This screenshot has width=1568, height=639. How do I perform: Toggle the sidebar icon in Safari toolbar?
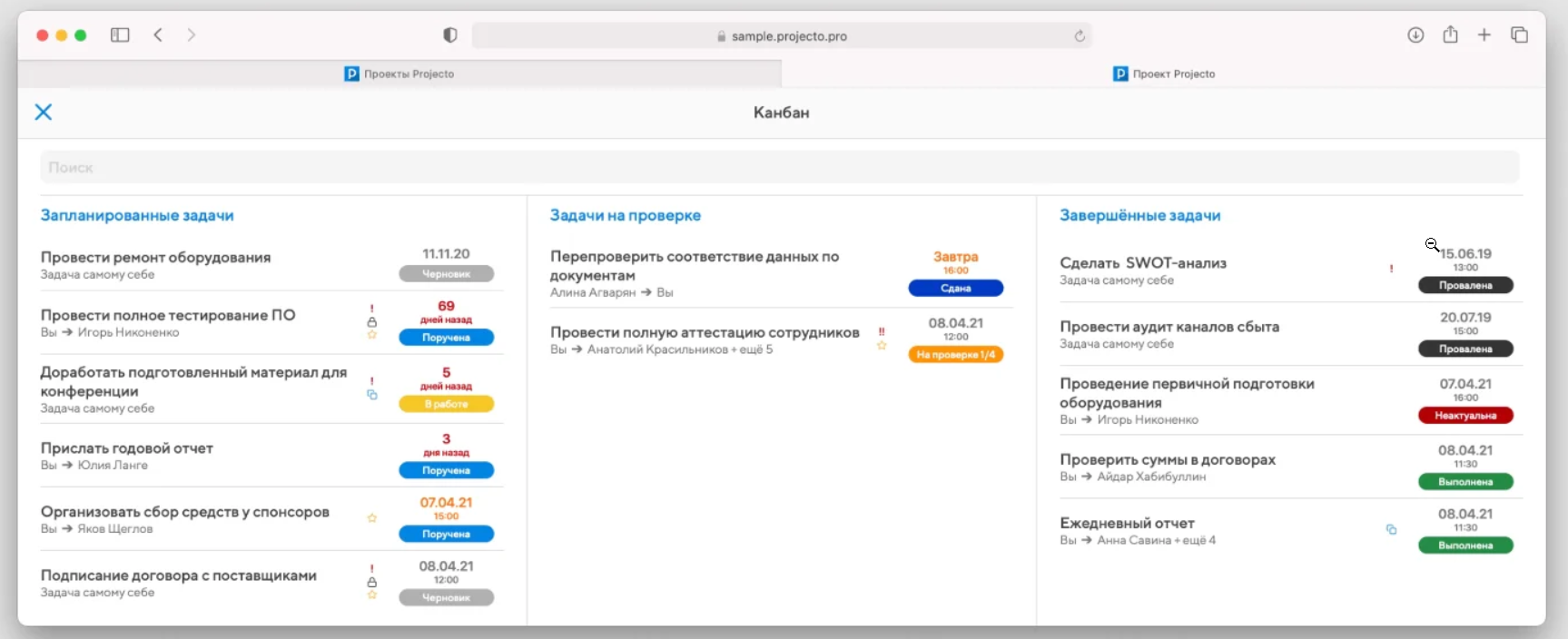[120, 35]
